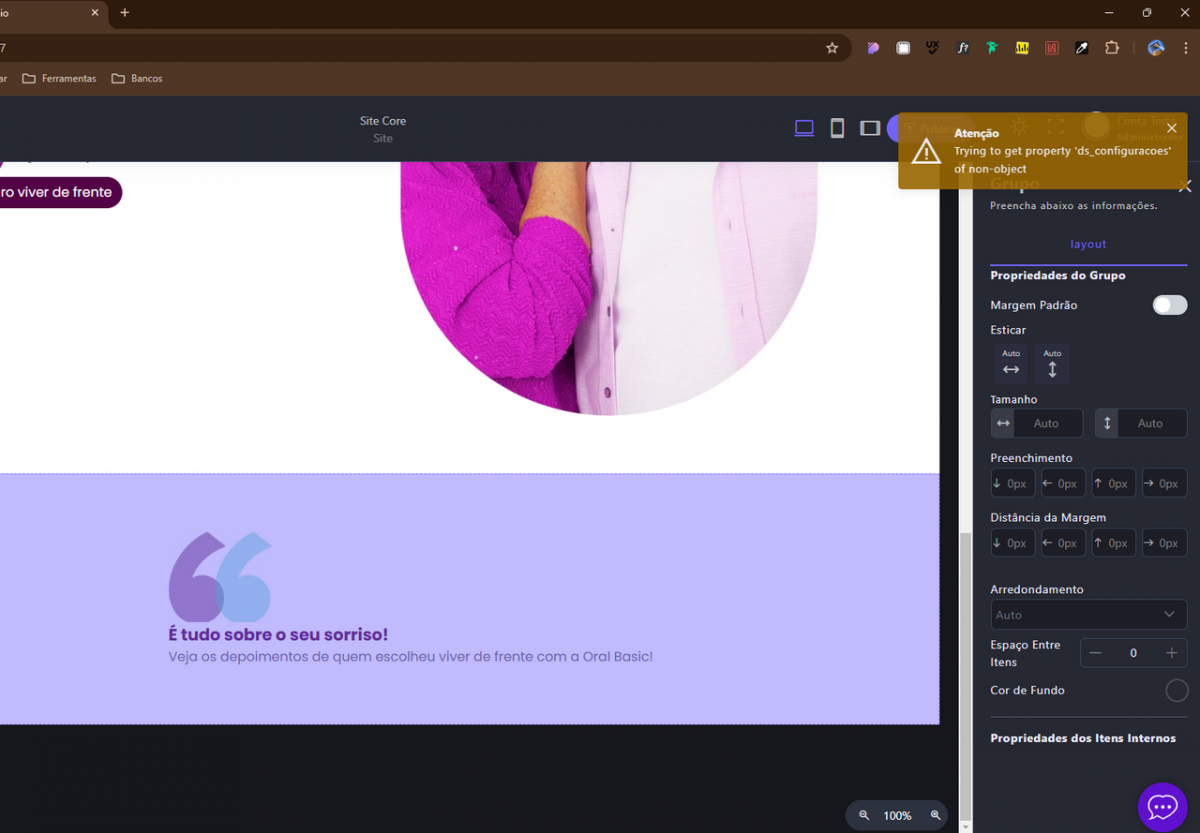Toggle horizontal Auto stretch under Esticar

click(1011, 364)
